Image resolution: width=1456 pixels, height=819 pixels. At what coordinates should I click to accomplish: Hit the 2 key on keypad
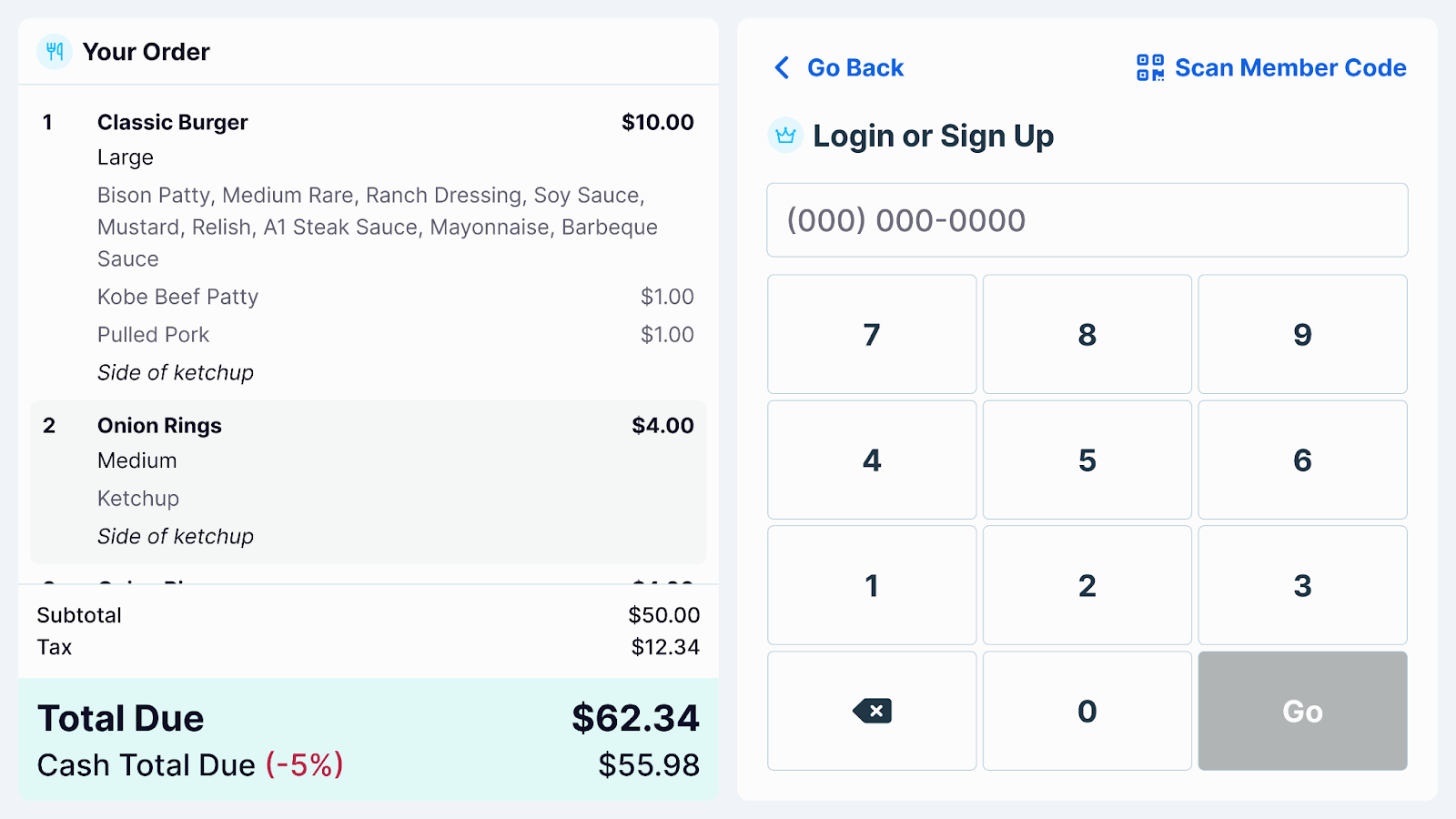[x=1087, y=586]
